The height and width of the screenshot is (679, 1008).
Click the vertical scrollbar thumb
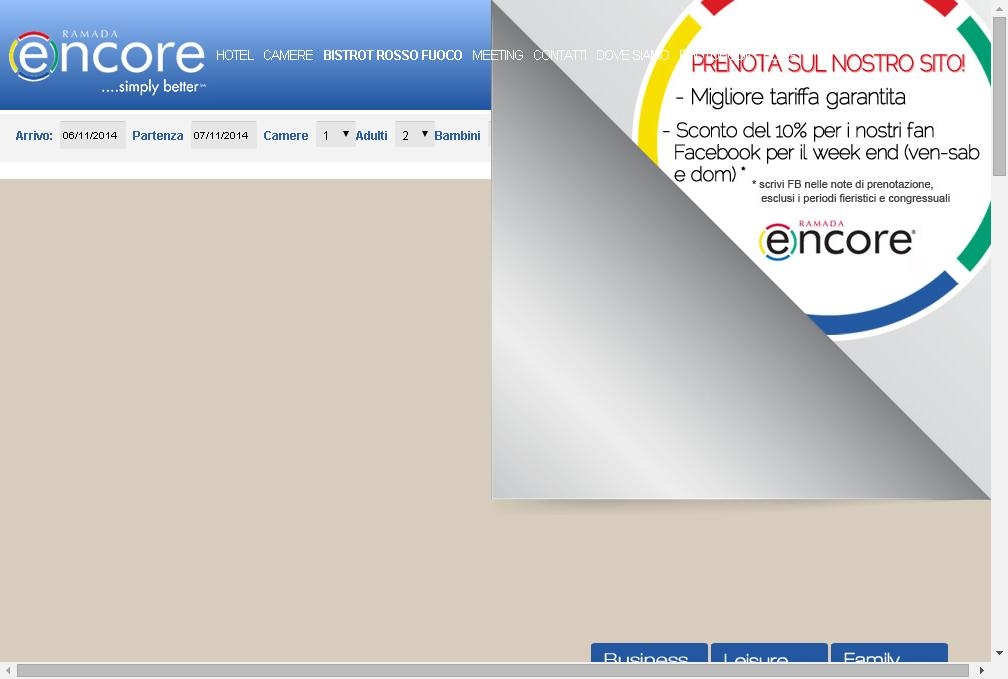coord(999,96)
